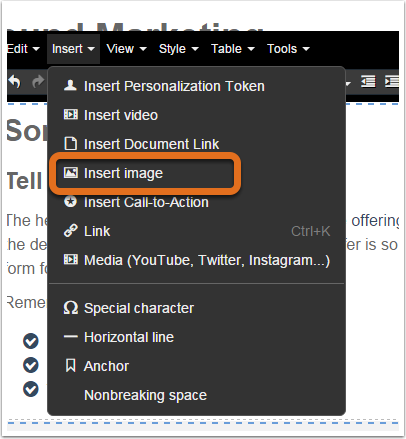Click the bookmark icon beside Anchor
Screen dimensions: 406x439
point(70,366)
